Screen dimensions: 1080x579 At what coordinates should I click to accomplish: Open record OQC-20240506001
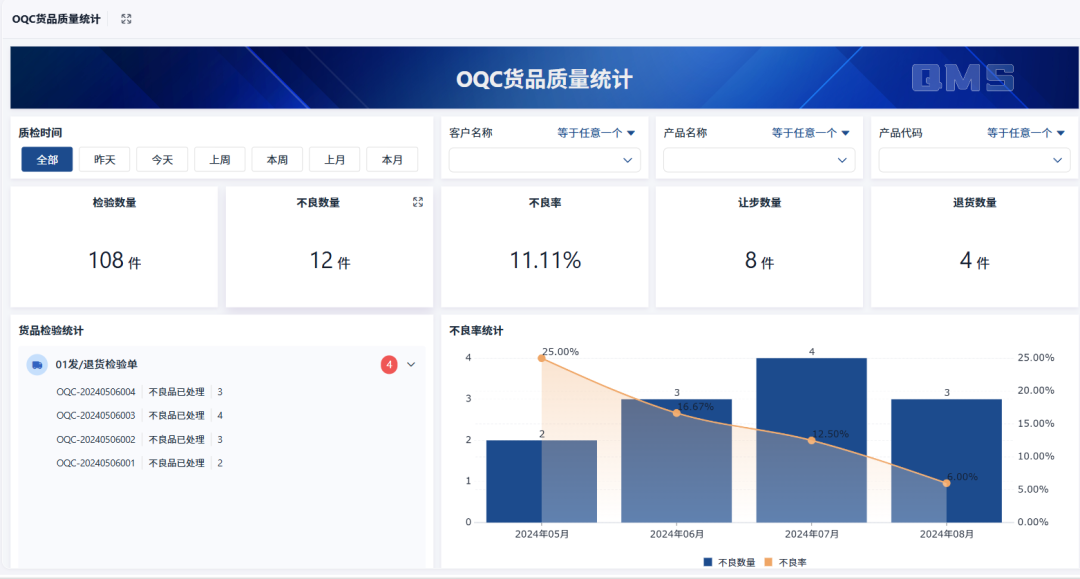click(96, 463)
